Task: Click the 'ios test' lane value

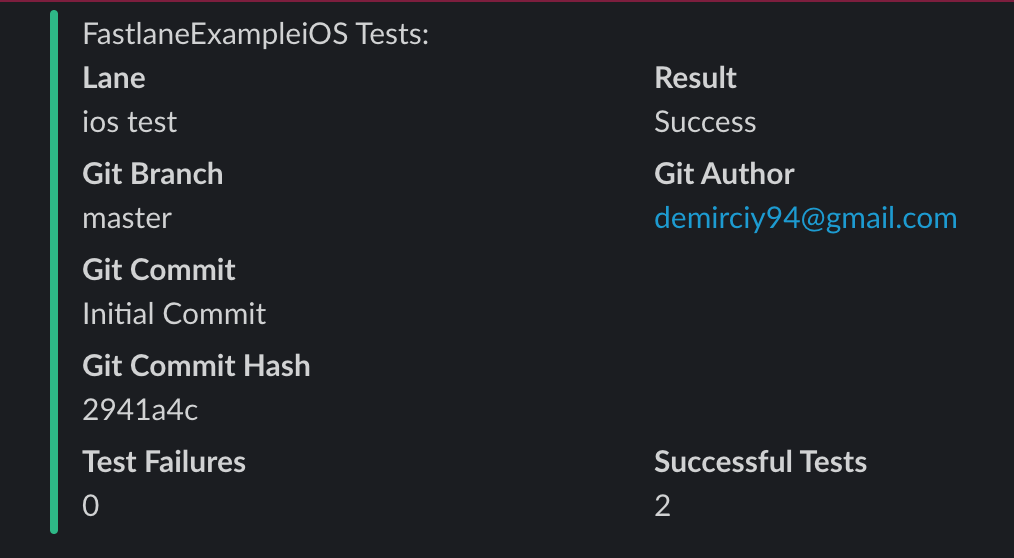Action: click(129, 122)
